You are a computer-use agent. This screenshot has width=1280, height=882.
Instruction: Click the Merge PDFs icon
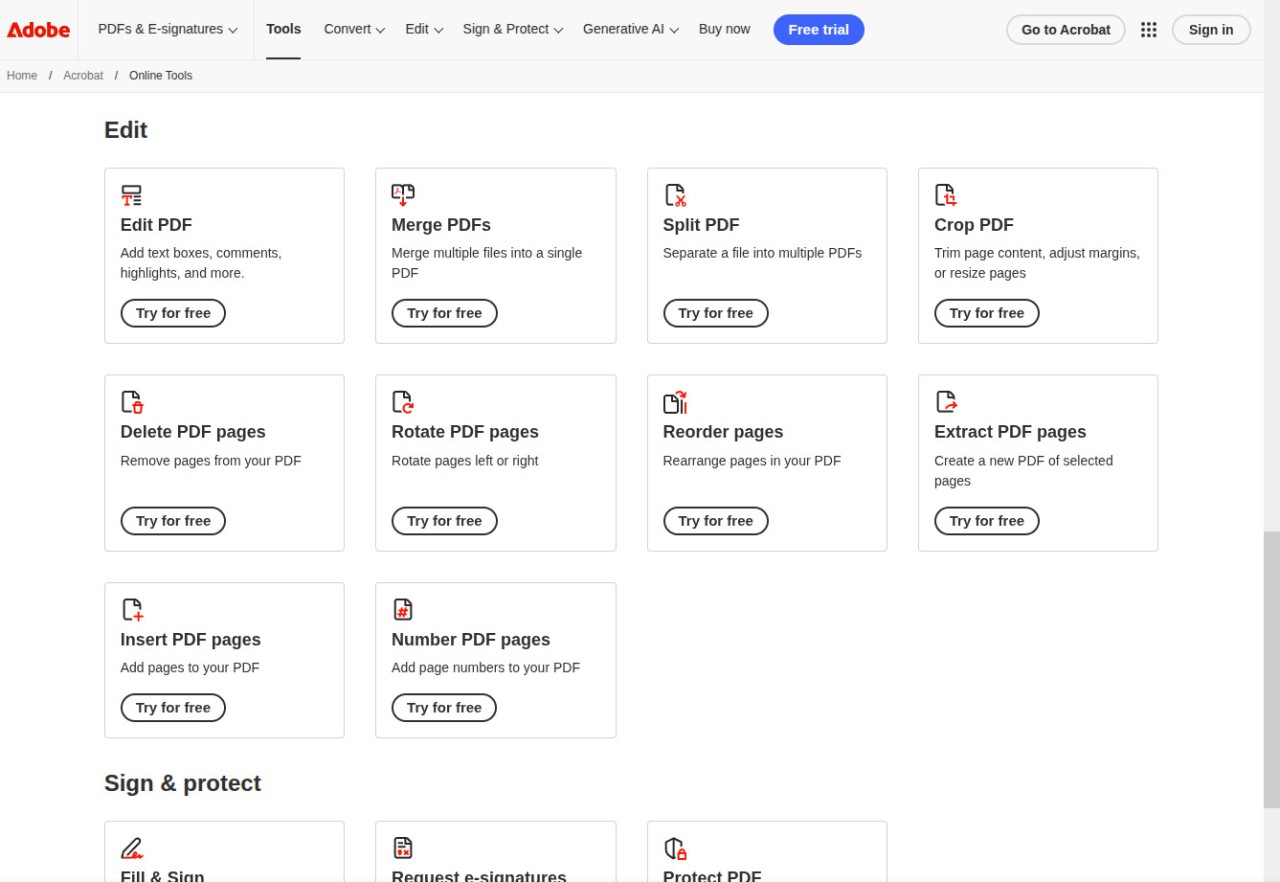tap(403, 195)
